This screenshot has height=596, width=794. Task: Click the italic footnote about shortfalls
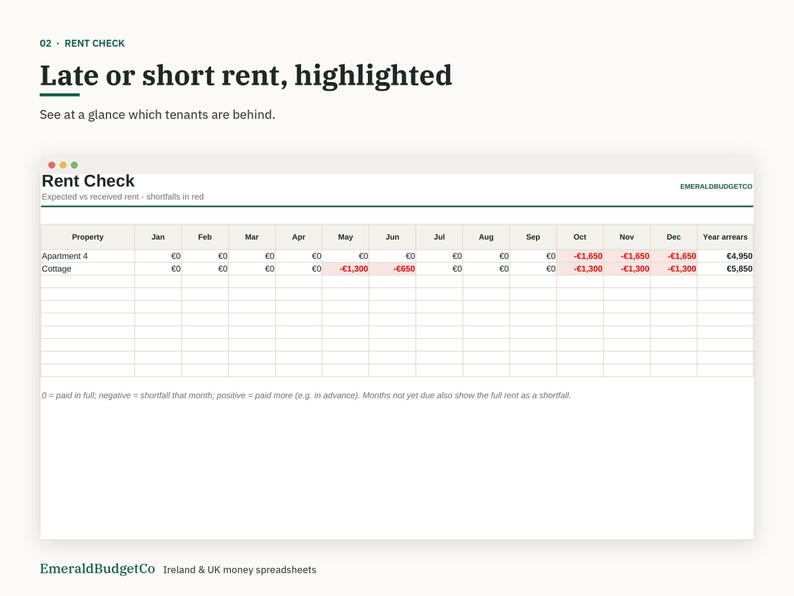tap(306, 395)
